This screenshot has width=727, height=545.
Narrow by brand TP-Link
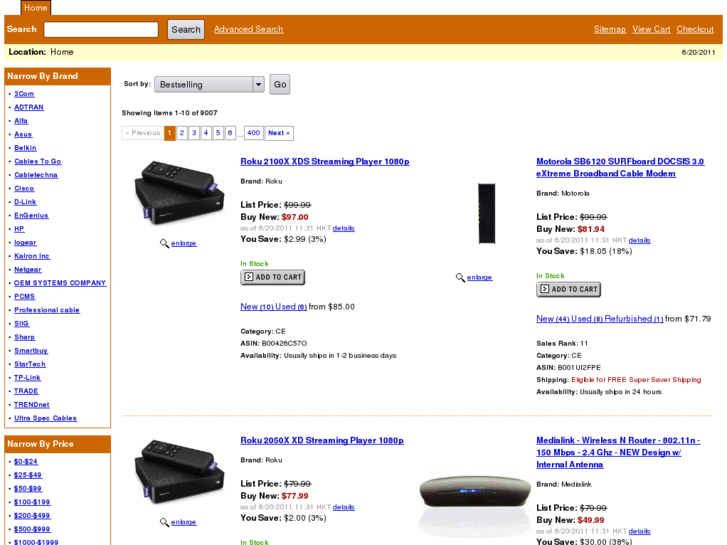27,378
